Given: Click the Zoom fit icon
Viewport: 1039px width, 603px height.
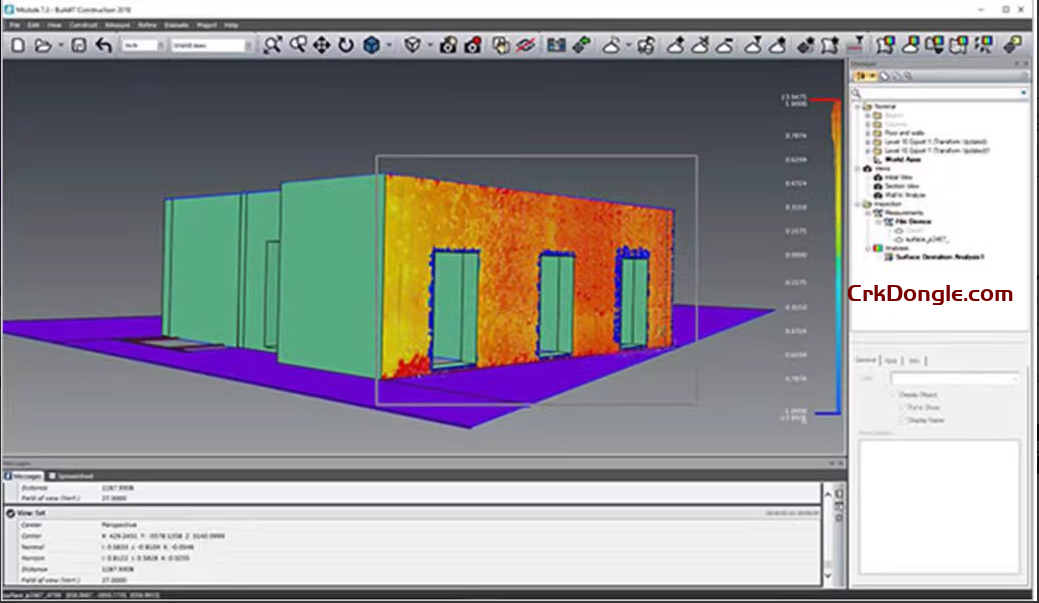Looking at the screenshot, I should [272, 45].
